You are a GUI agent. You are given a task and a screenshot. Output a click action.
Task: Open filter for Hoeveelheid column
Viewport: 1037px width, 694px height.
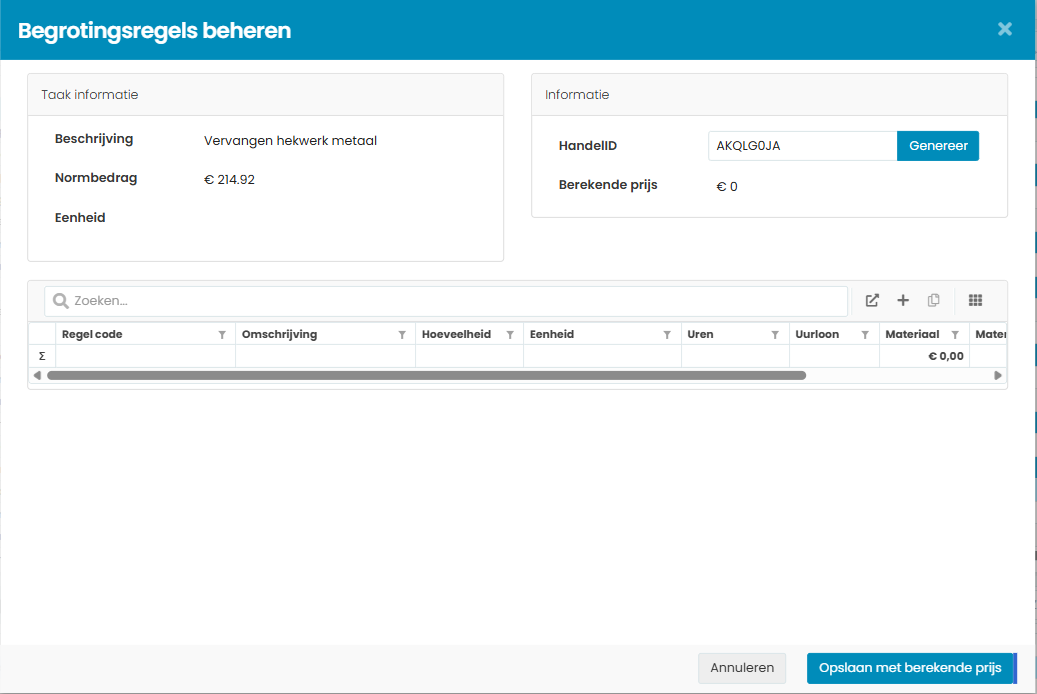(510, 335)
